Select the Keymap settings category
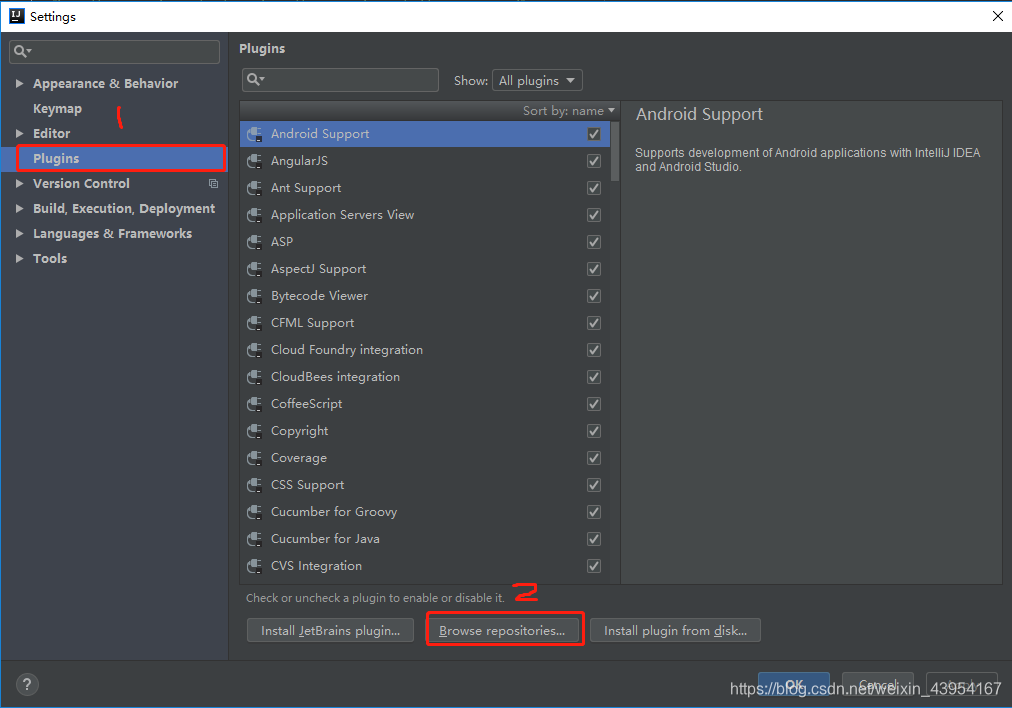This screenshot has height=708, width=1012. coord(57,108)
